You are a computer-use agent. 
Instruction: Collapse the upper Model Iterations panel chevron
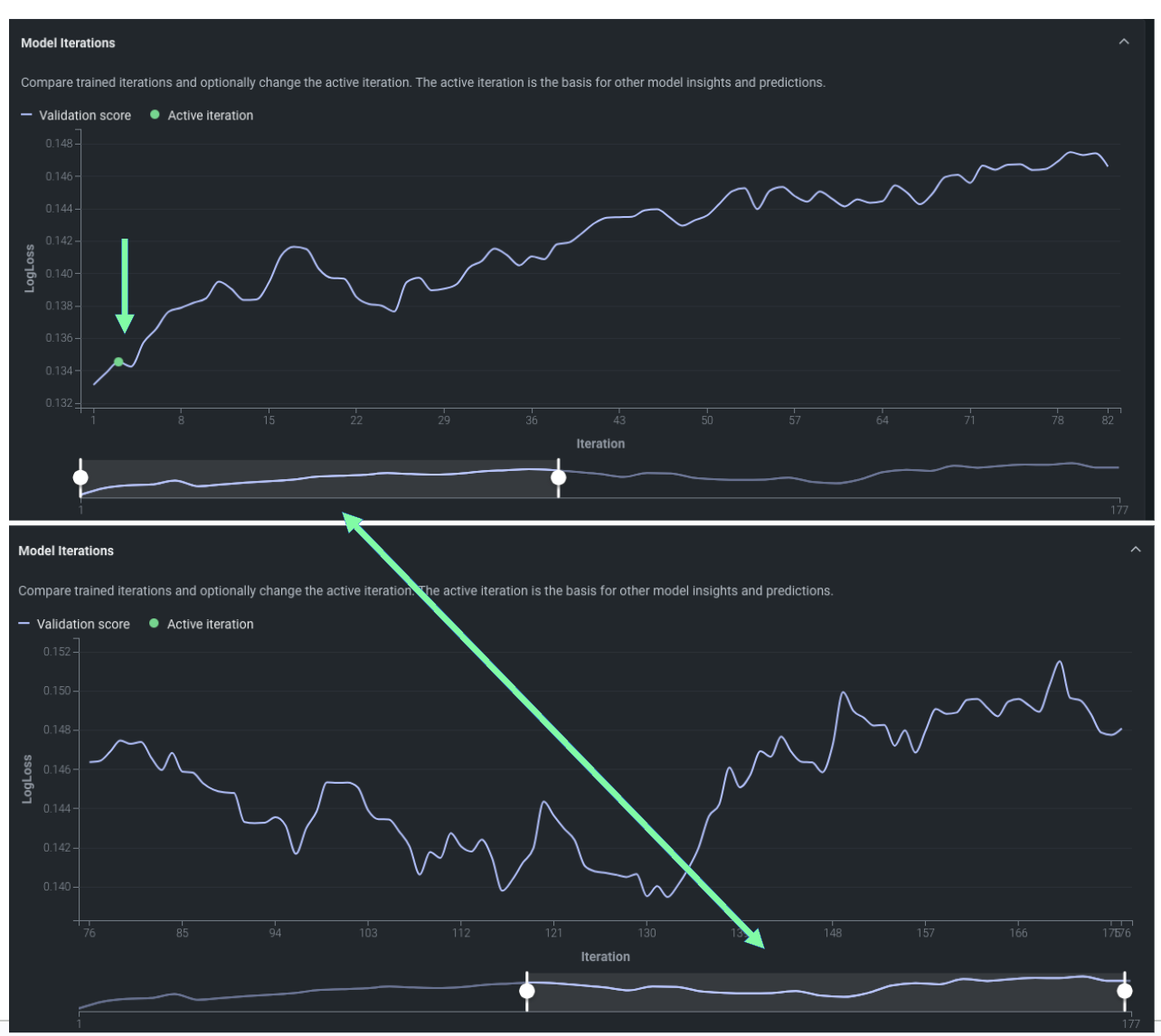[x=1124, y=42]
